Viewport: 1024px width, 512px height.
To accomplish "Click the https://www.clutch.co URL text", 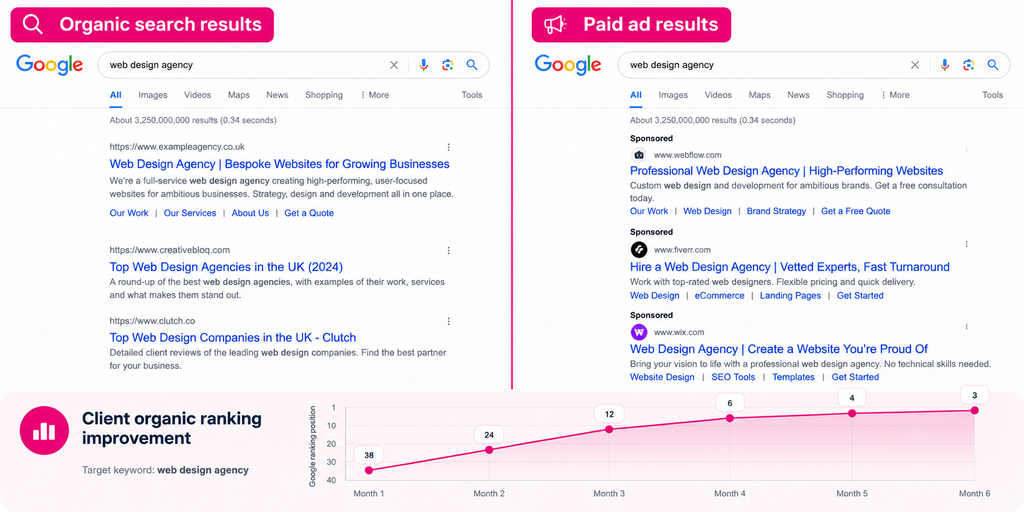I will 152,321.
